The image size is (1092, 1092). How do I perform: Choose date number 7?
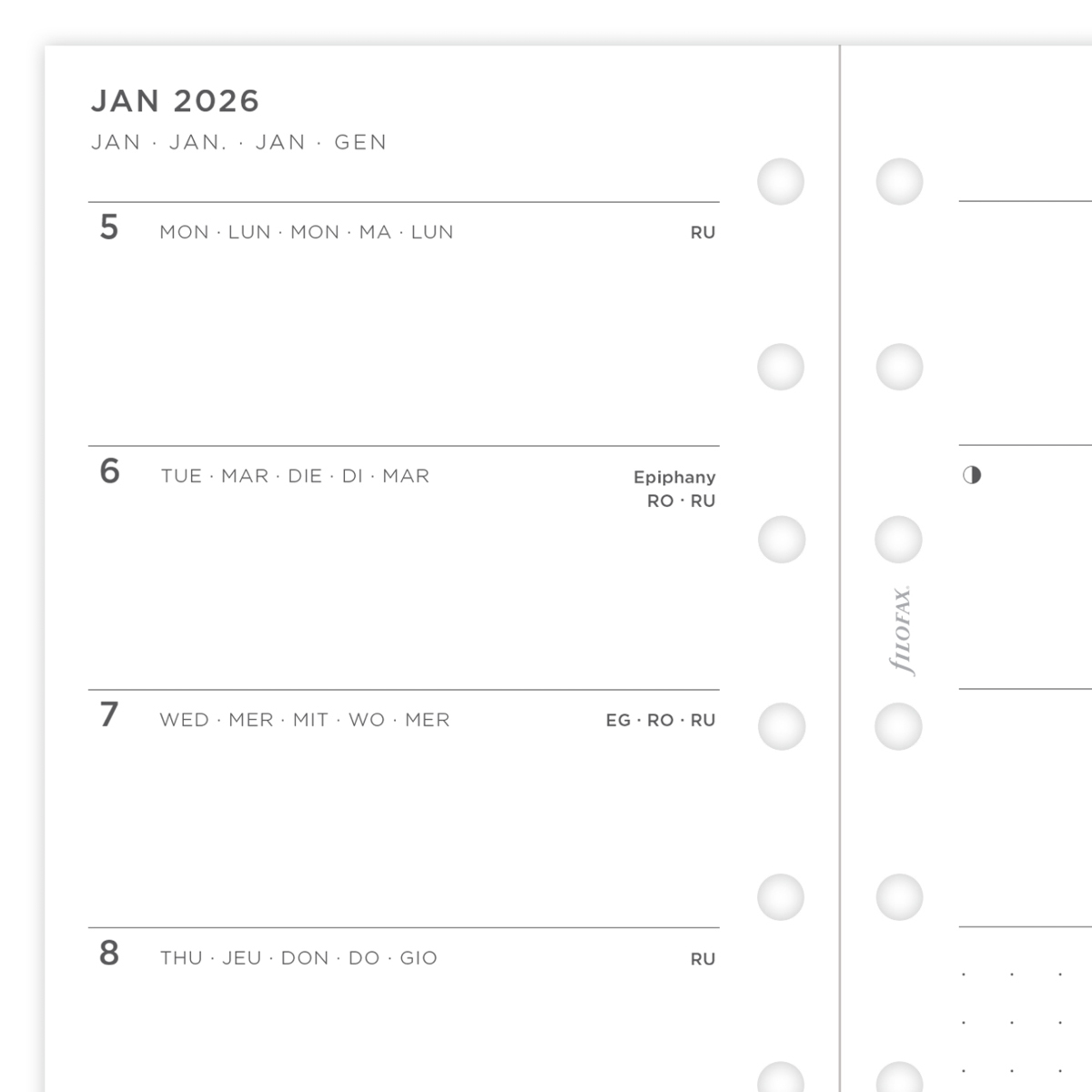click(109, 715)
